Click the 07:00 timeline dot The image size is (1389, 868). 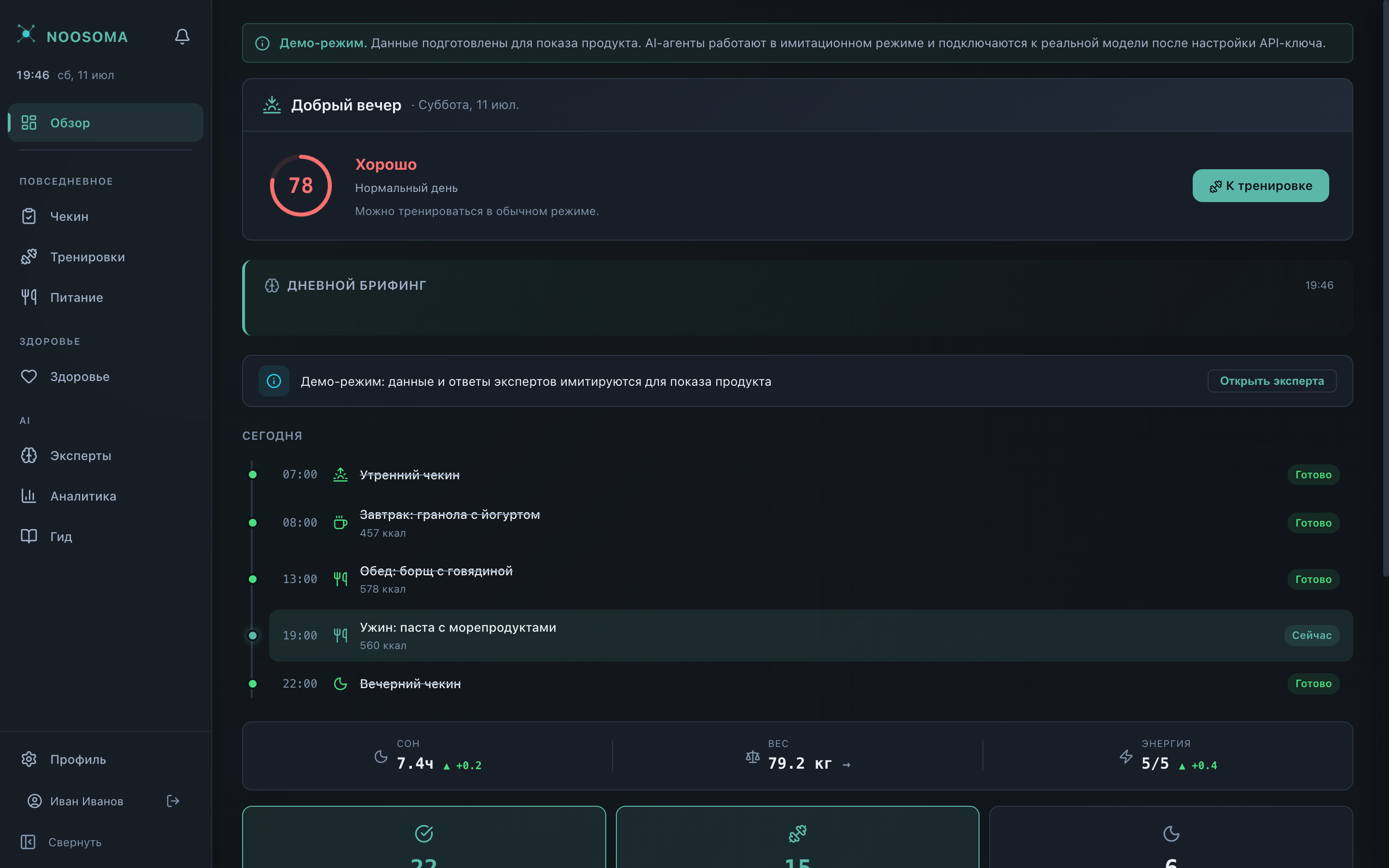click(253, 475)
